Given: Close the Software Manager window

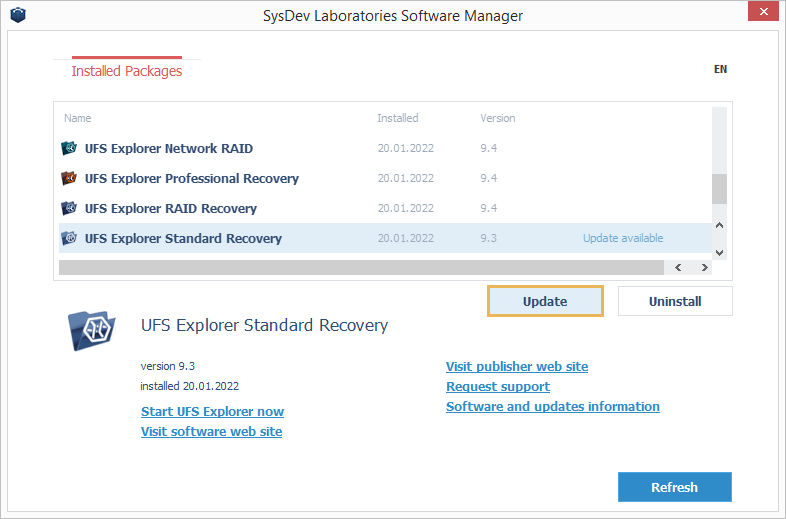Looking at the screenshot, I should pyautogui.click(x=763, y=12).
